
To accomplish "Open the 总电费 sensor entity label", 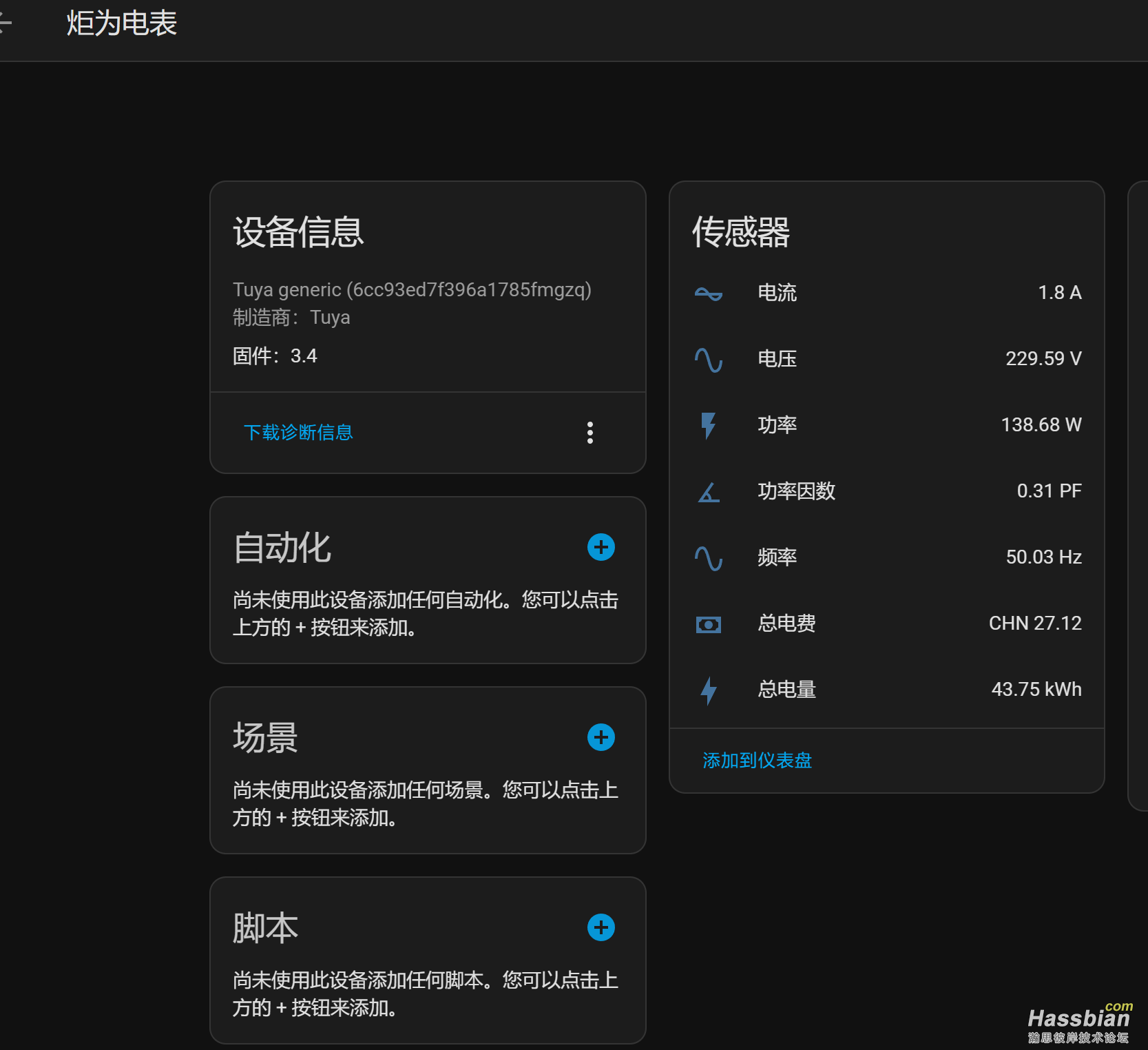I will point(787,624).
